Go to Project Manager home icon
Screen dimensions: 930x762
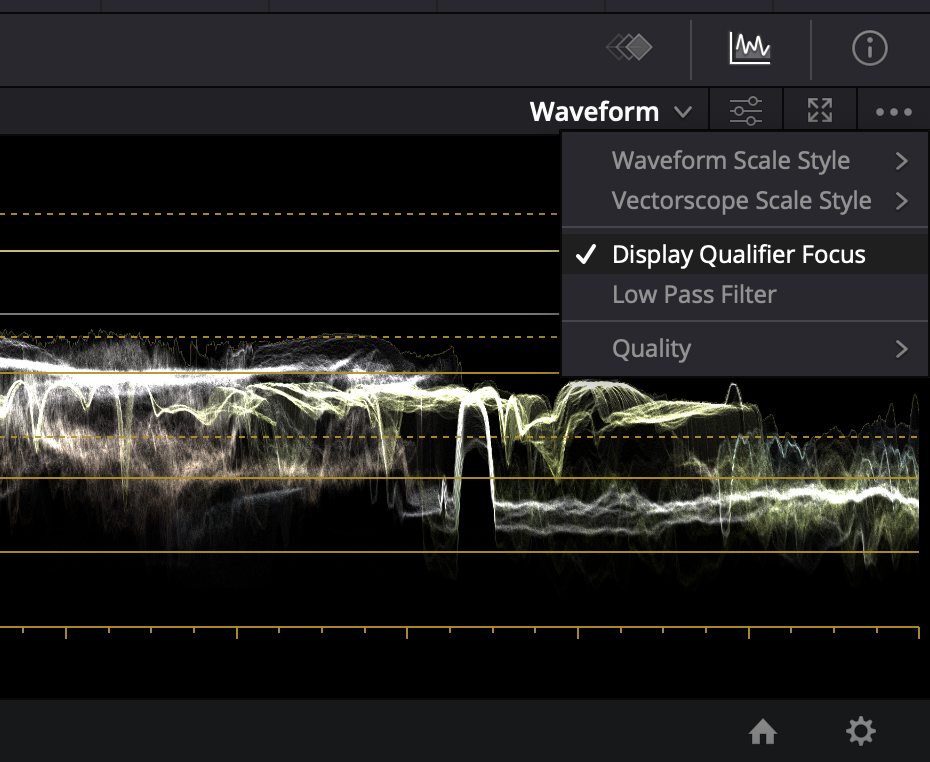point(763,733)
